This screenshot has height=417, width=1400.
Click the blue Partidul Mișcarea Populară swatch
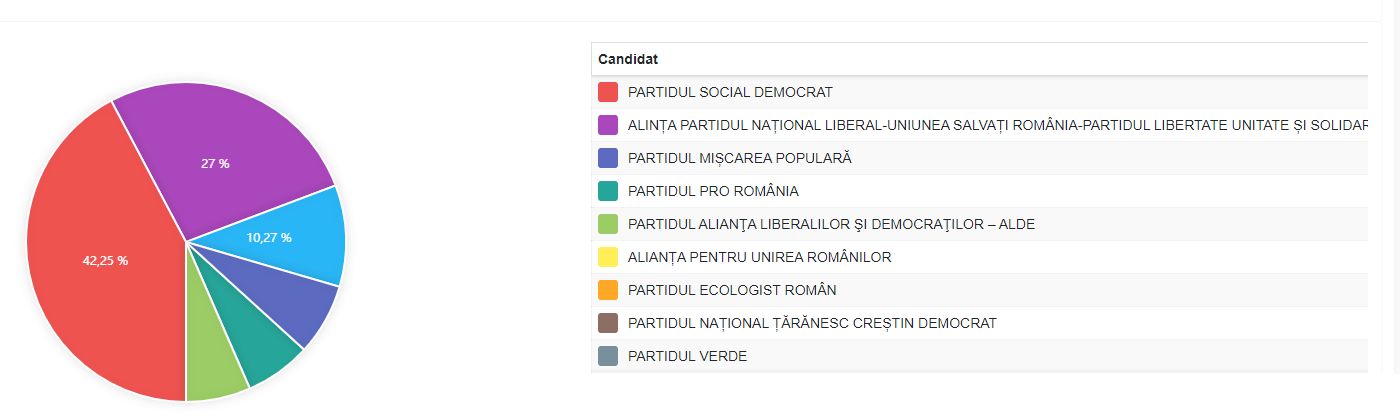click(608, 158)
